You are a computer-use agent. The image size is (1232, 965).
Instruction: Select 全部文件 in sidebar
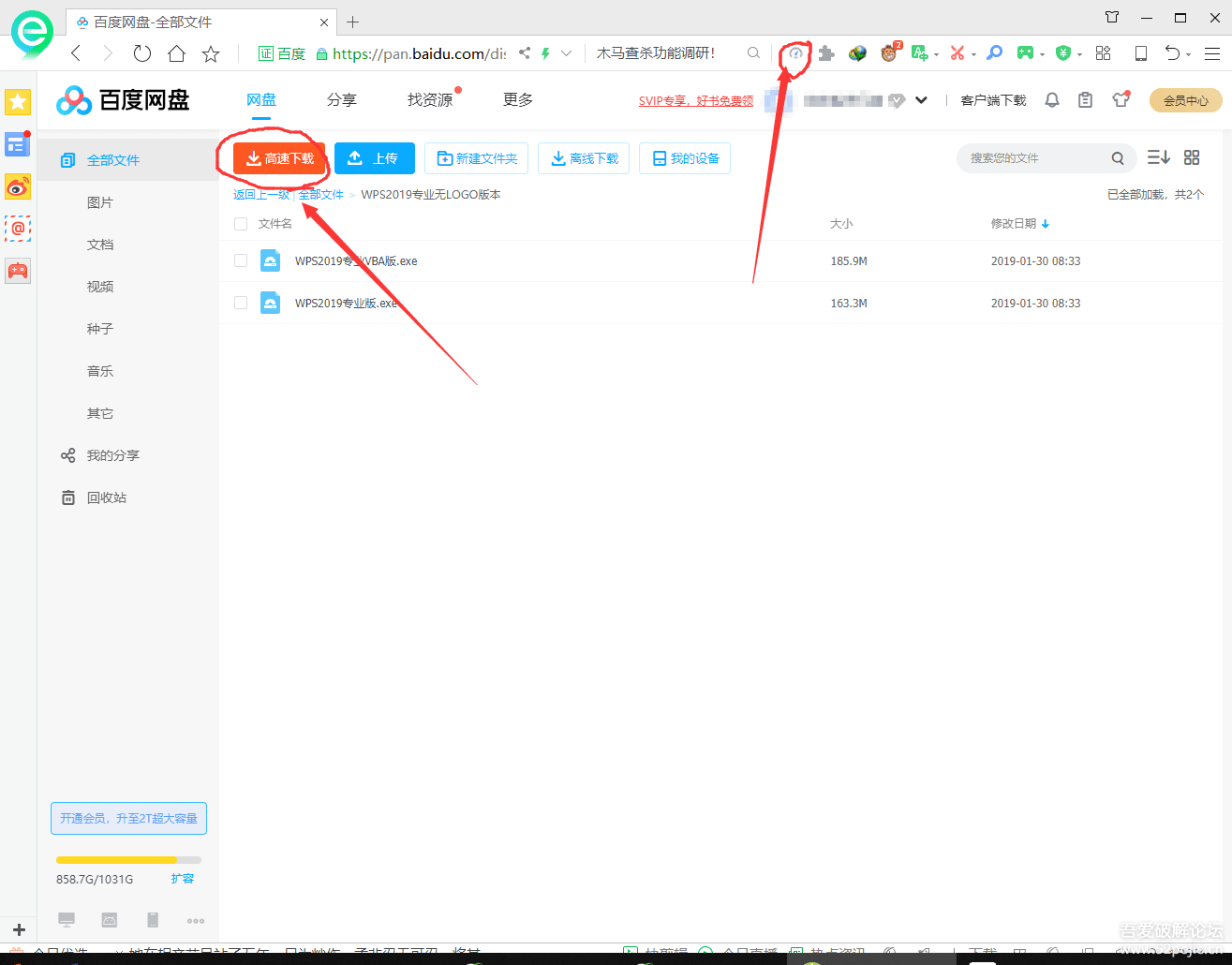point(127,160)
